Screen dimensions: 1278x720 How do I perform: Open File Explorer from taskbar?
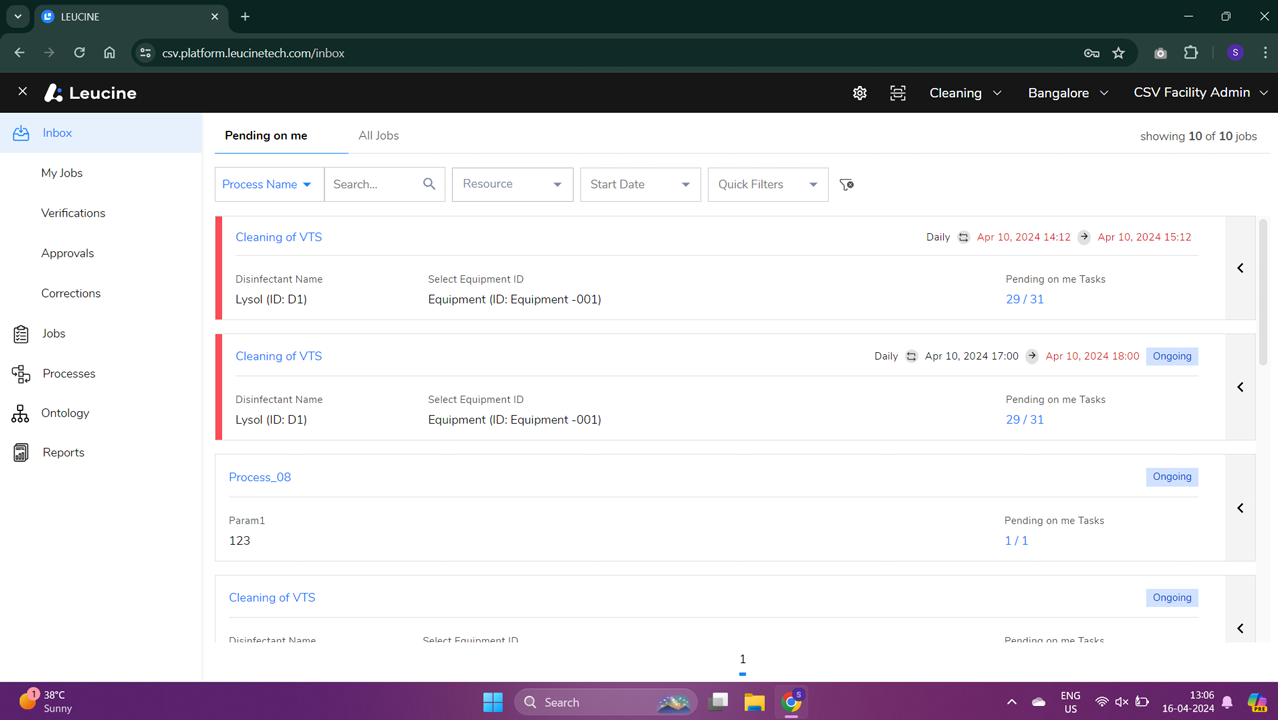pyautogui.click(x=755, y=702)
